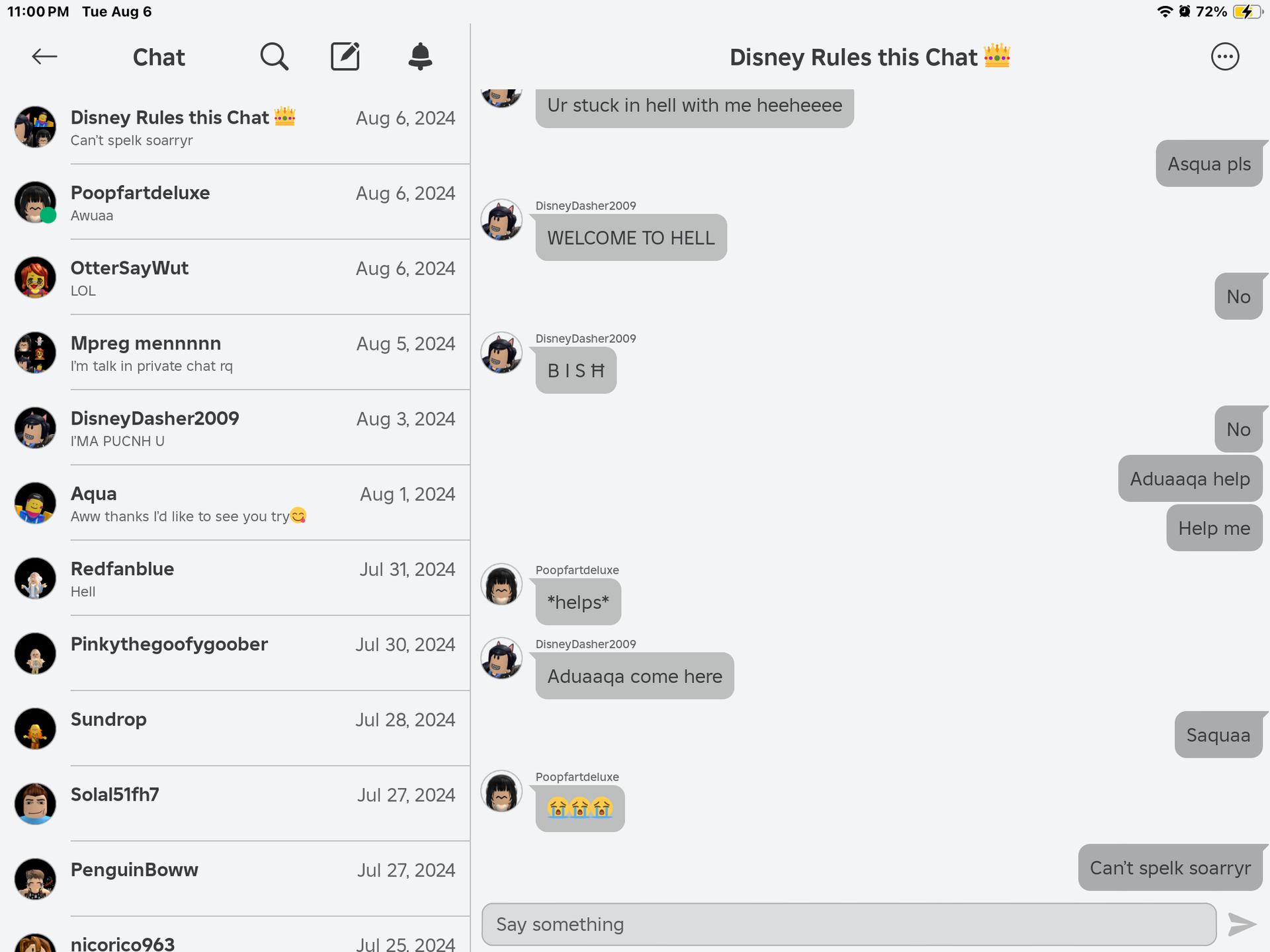This screenshot has height=952, width=1270.
Task: Tap Redfanblue's avatar in chat list
Action: (x=35, y=578)
